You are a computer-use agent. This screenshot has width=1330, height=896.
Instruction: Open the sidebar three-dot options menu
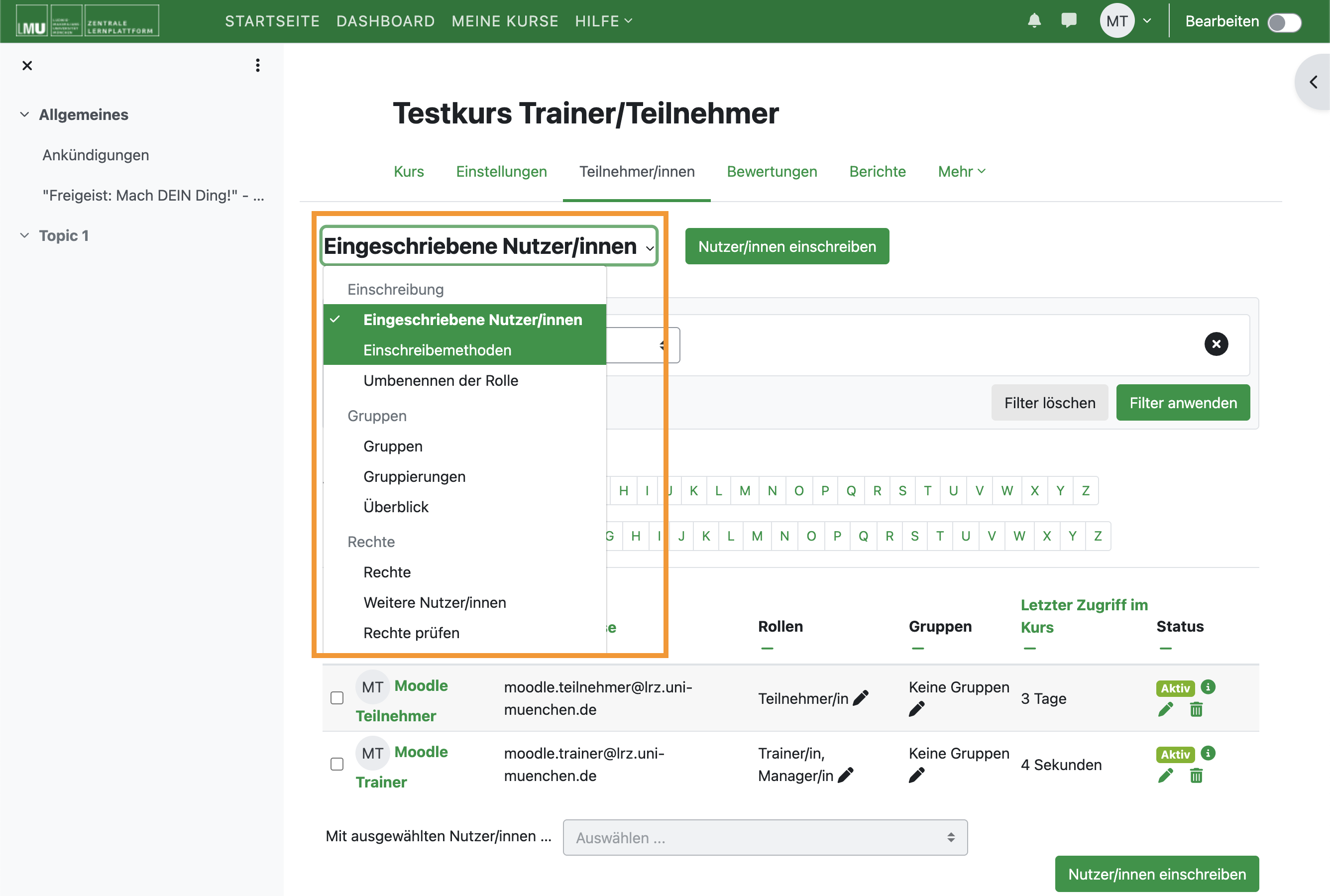pyautogui.click(x=258, y=65)
